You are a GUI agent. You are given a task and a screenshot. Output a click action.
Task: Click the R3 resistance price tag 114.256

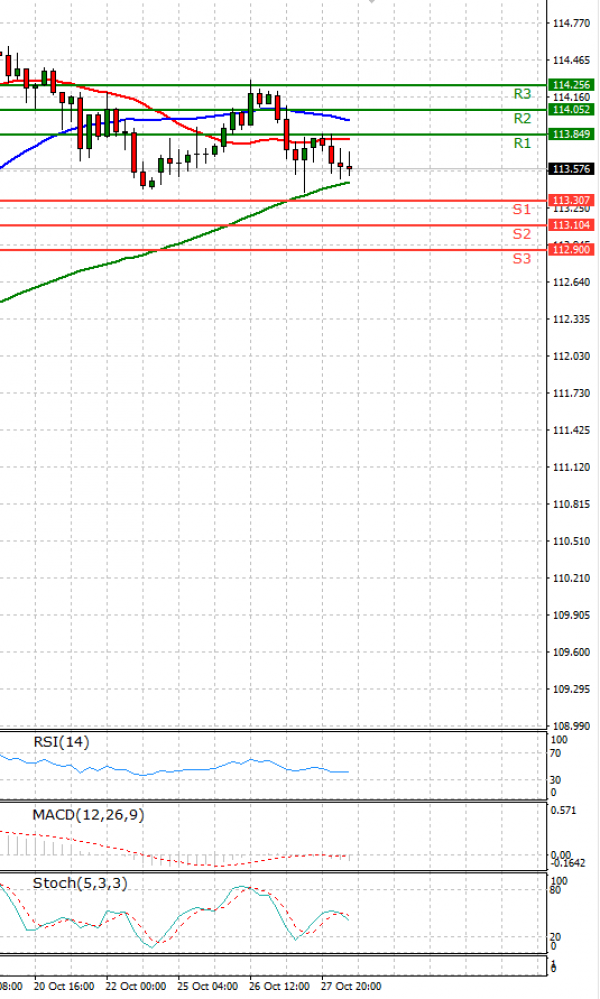571,85
